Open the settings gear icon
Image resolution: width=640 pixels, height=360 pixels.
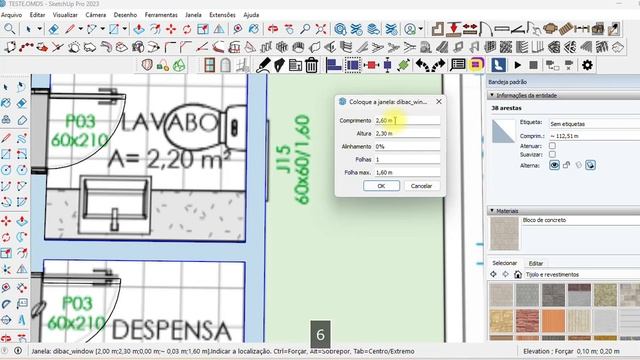tap(587, 65)
